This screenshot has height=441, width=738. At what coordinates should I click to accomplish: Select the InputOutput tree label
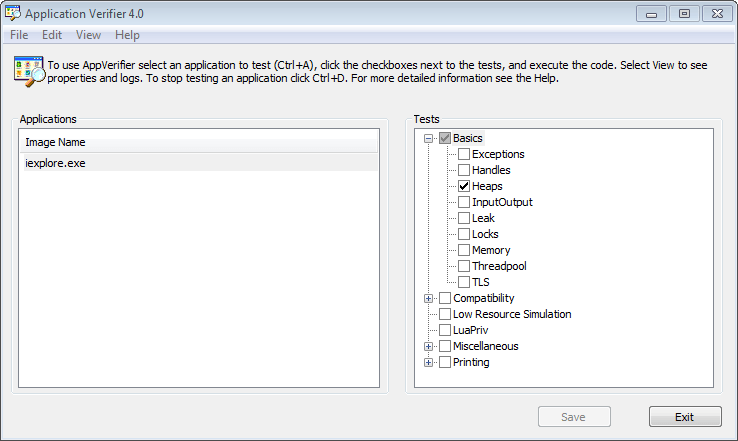coord(502,202)
